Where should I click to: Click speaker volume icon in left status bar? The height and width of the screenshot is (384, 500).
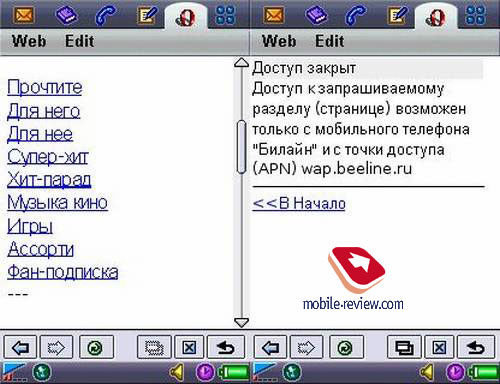[x=177, y=372]
